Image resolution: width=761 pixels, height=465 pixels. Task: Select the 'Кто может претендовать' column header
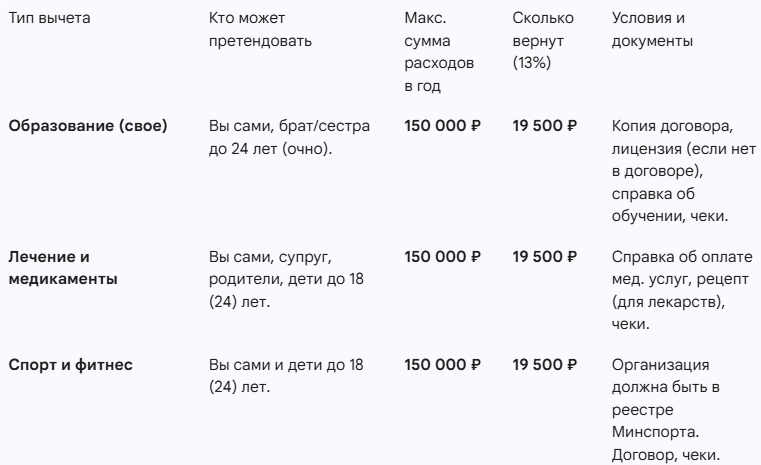pyautogui.click(x=260, y=29)
